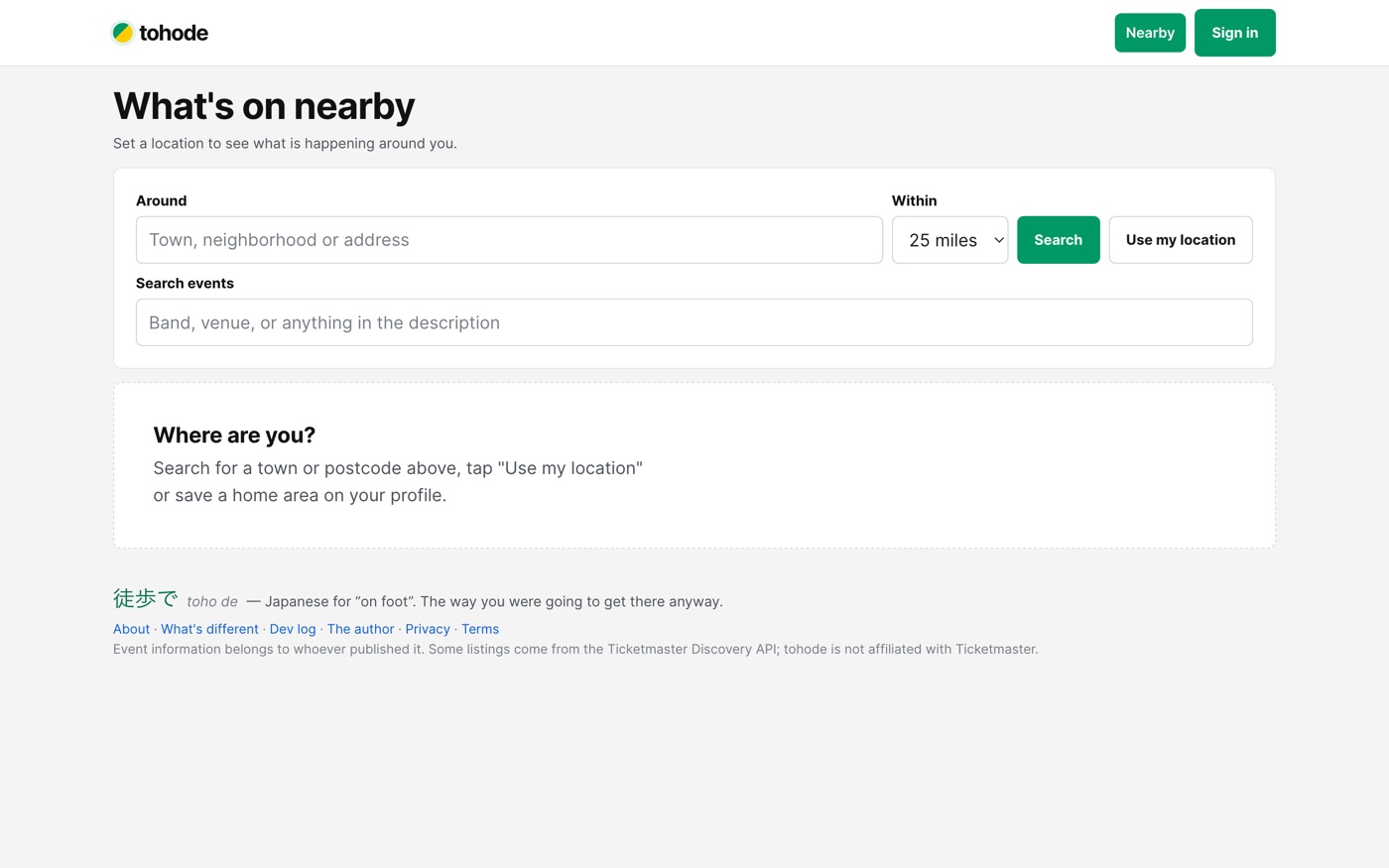Click Use my location button
The width and height of the screenshot is (1389, 868).
pyautogui.click(x=1181, y=240)
